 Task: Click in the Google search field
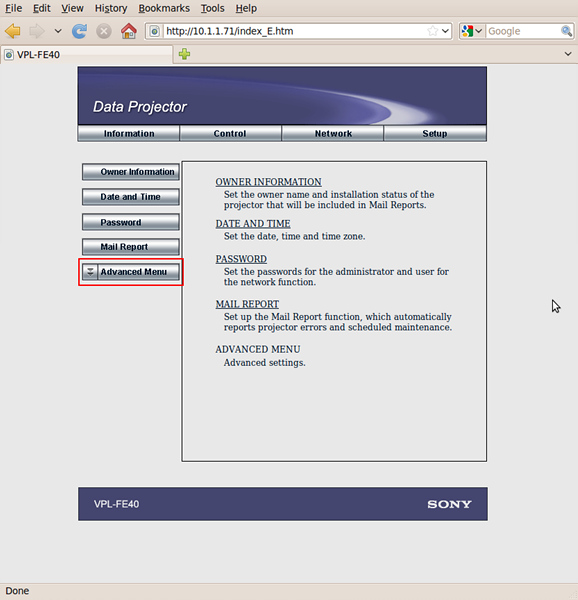click(523, 31)
